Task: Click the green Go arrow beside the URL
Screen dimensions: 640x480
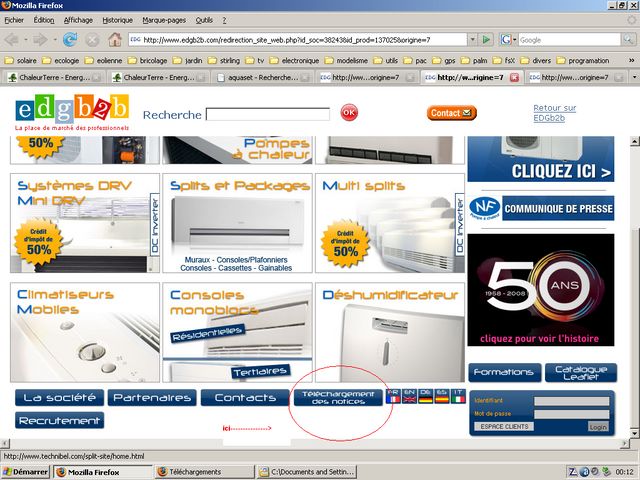Action: (x=486, y=39)
